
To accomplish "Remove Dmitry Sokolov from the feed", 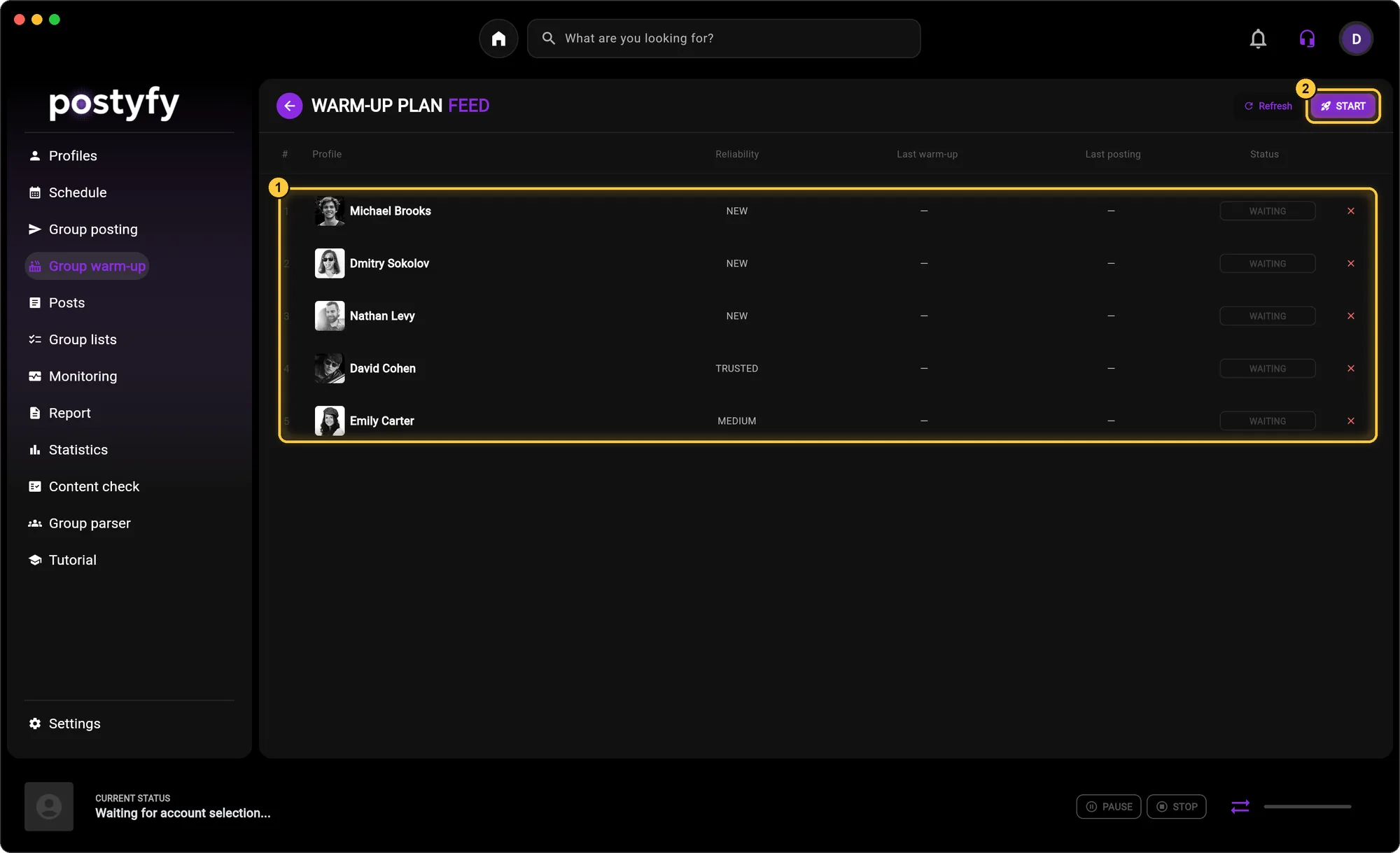I will (x=1351, y=263).
